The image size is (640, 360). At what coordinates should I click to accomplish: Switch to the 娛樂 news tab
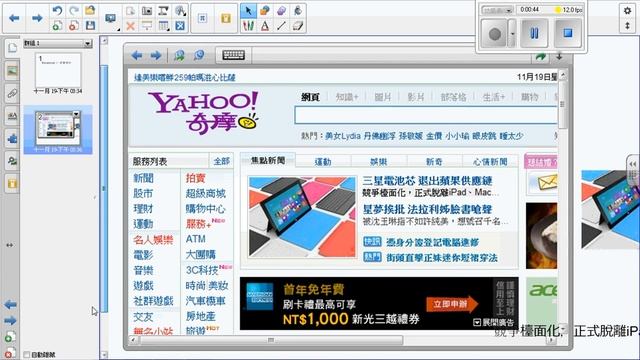coord(378,162)
